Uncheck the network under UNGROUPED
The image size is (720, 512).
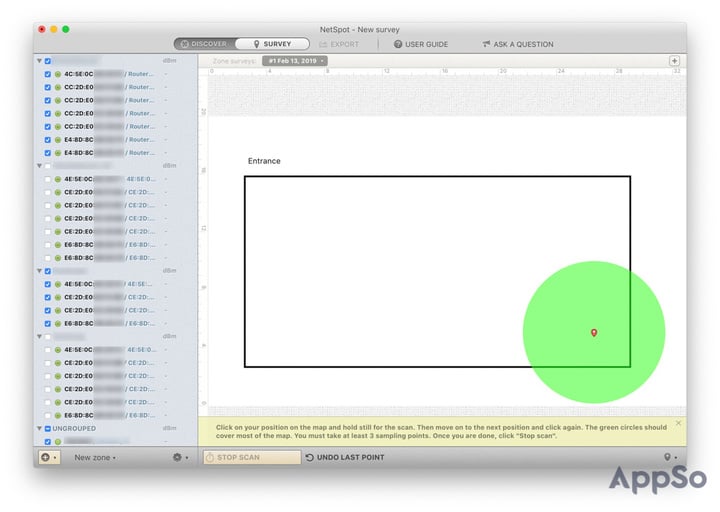click(48, 442)
